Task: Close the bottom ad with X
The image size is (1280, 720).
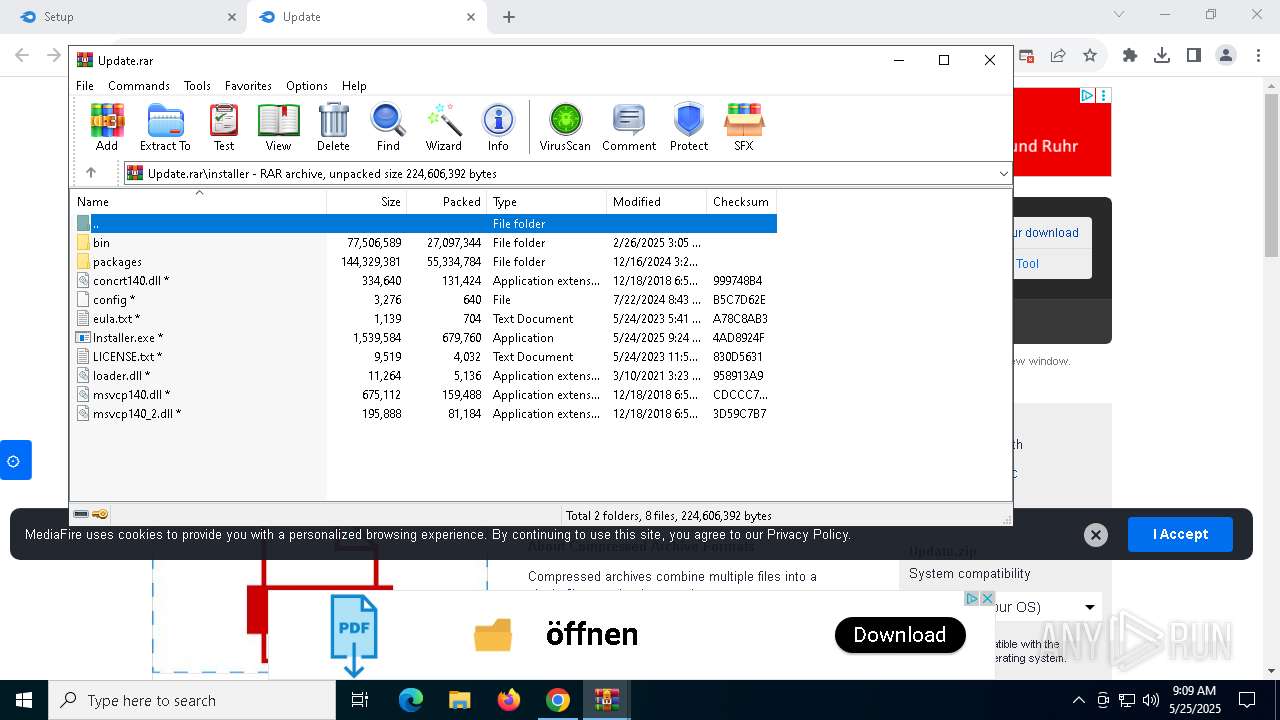Action: click(x=987, y=598)
